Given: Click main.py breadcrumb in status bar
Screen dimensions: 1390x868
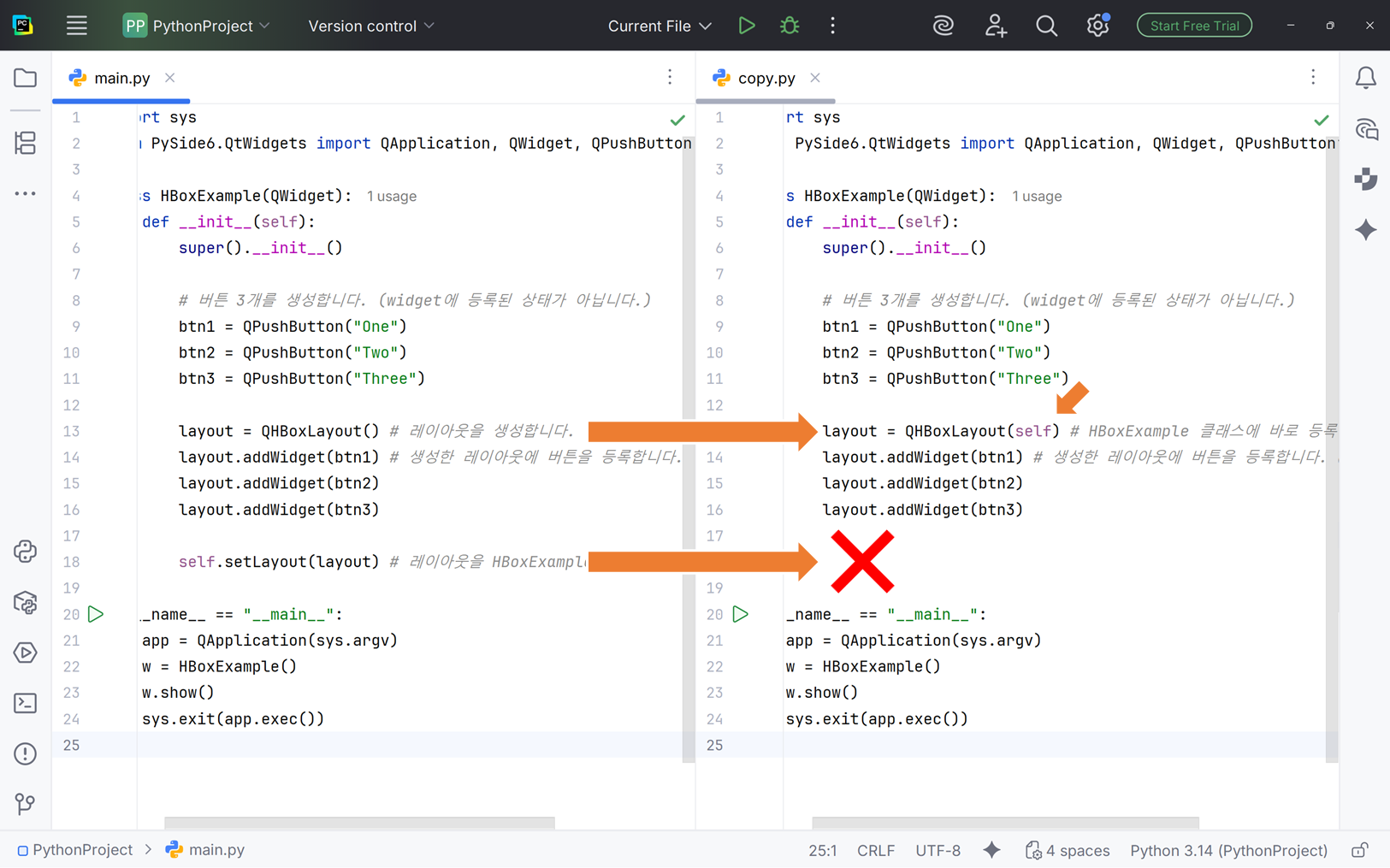Looking at the screenshot, I should point(205,850).
